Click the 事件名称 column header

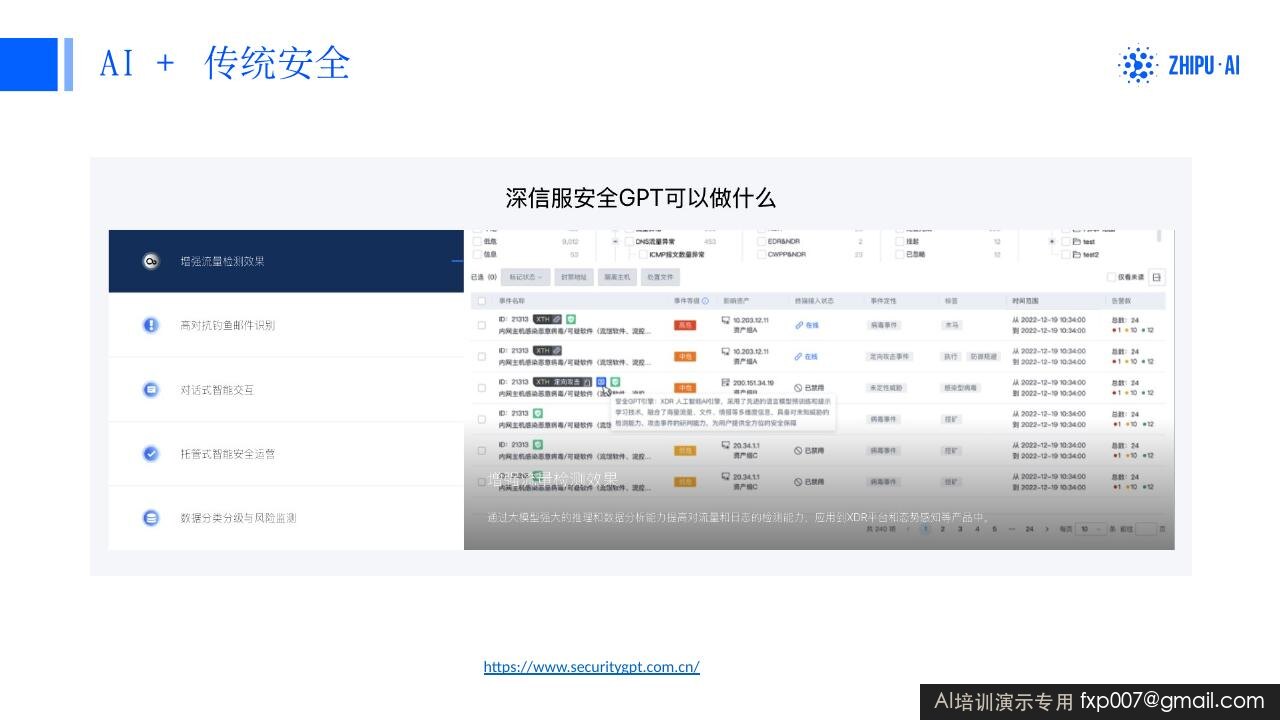click(x=511, y=300)
